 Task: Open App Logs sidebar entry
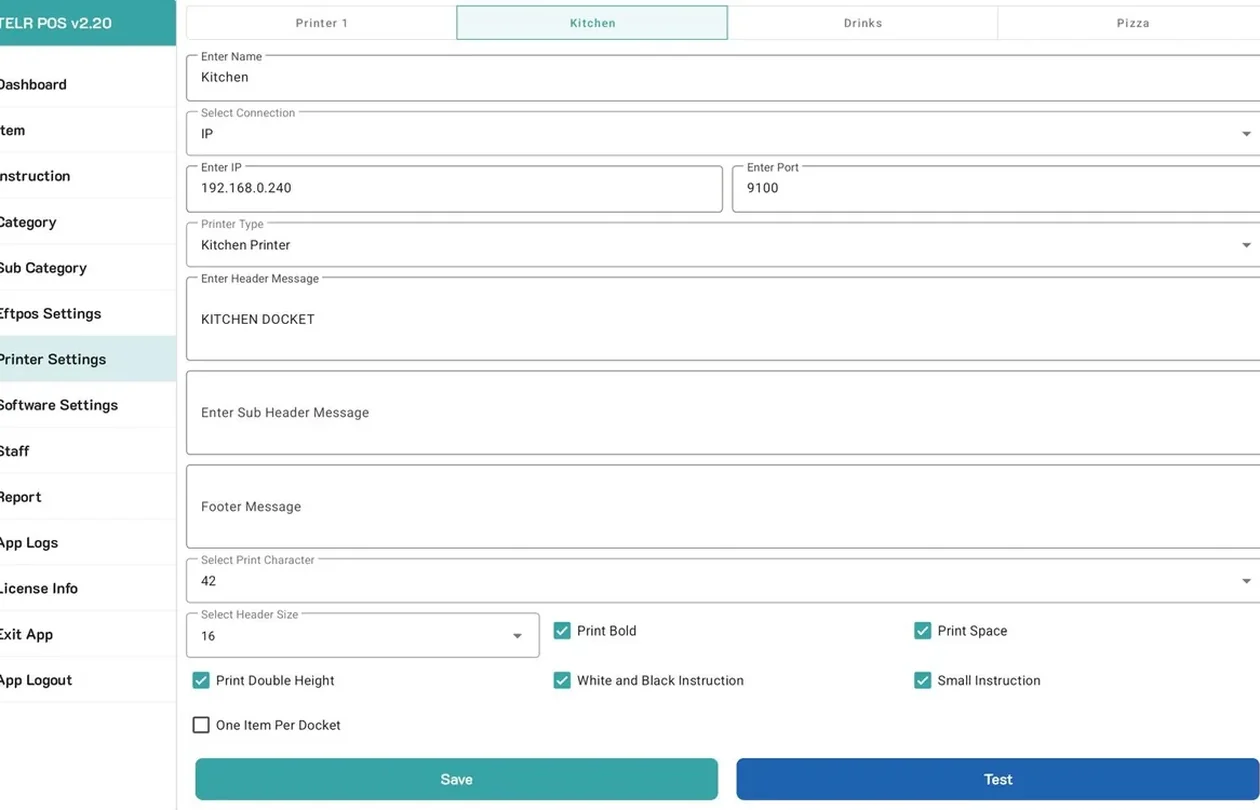pos(87,543)
